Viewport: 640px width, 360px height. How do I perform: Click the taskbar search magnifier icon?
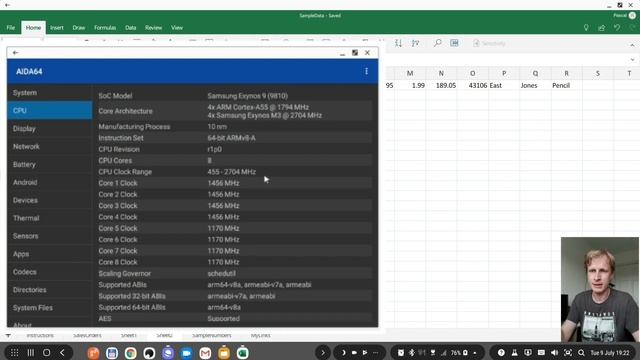tap(581, 353)
